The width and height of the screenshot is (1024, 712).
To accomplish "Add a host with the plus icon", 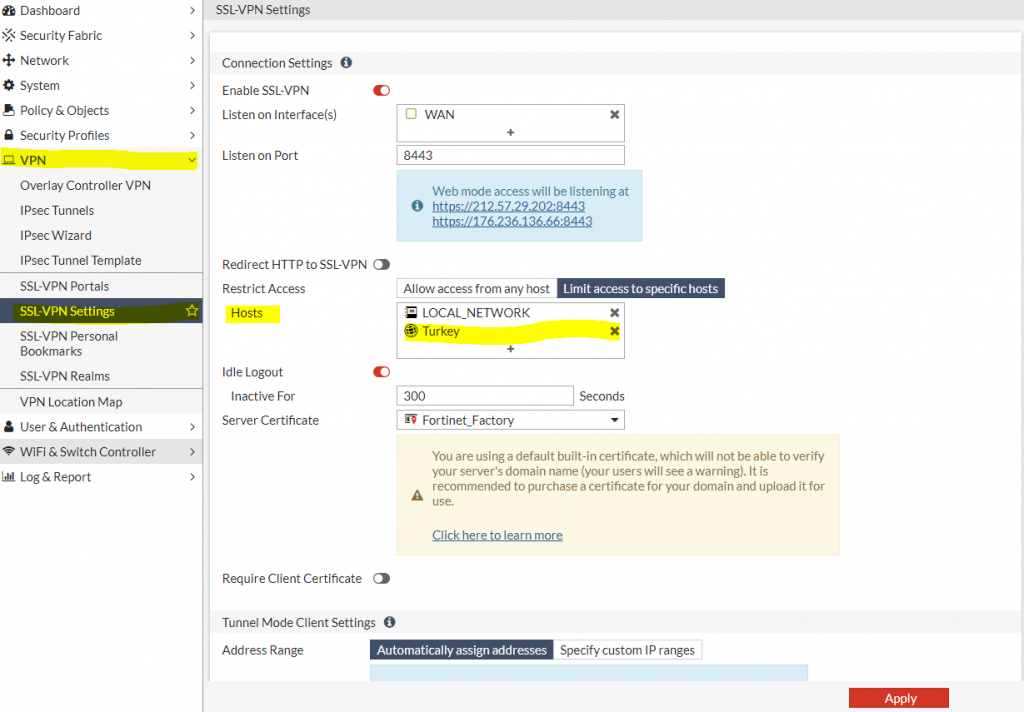I will [510, 349].
